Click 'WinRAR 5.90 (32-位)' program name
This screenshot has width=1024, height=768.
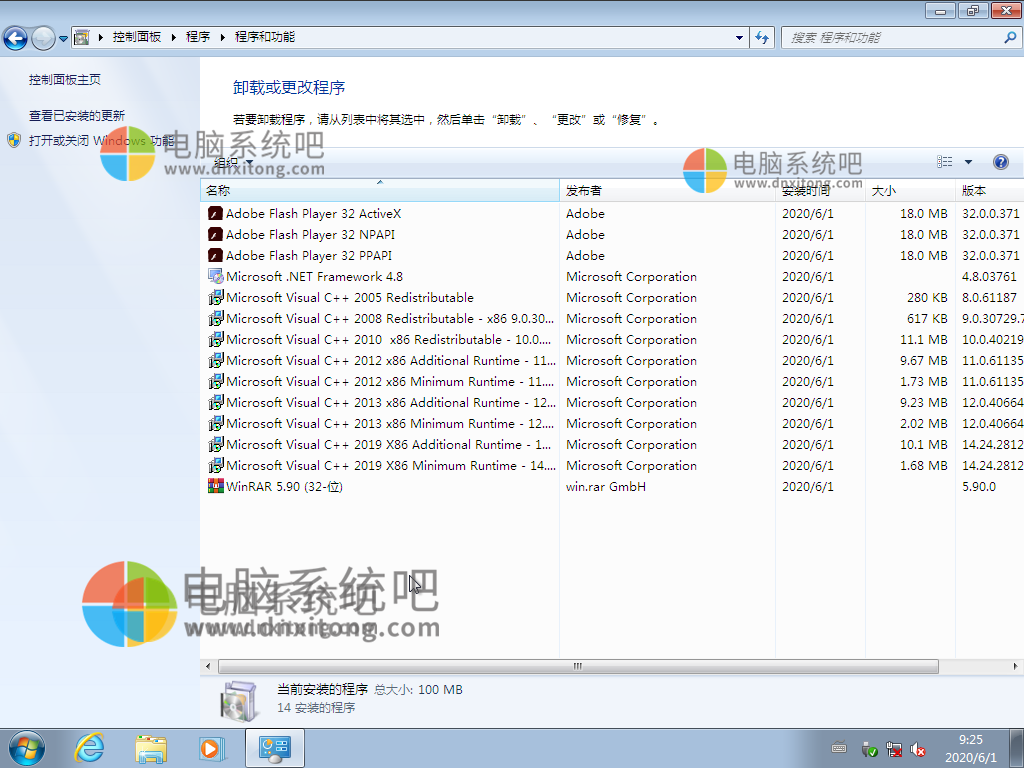[284, 487]
